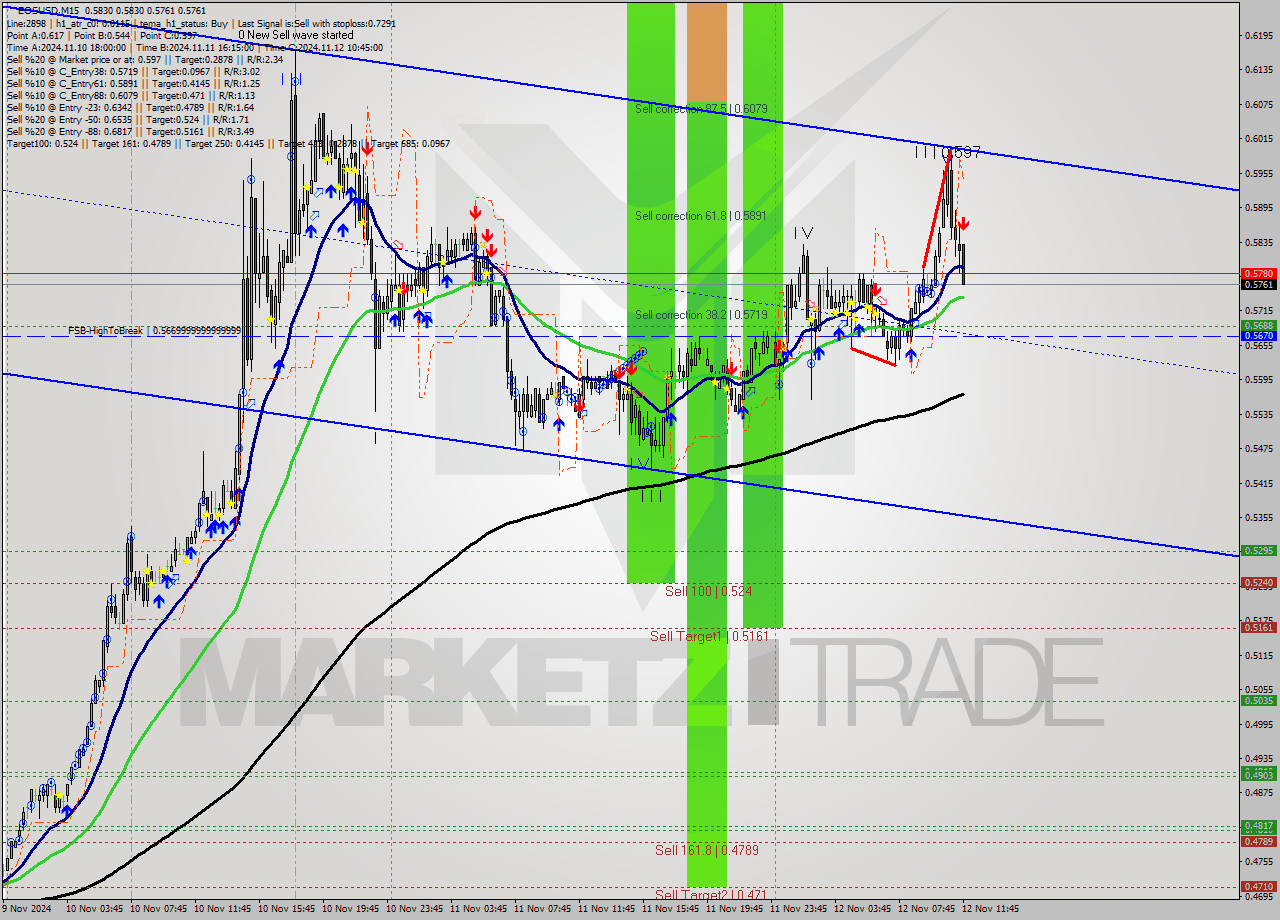The width and height of the screenshot is (1280, 920).
Task: Click the 'Sell Target2 | 0.471' label
Action: 710,894
